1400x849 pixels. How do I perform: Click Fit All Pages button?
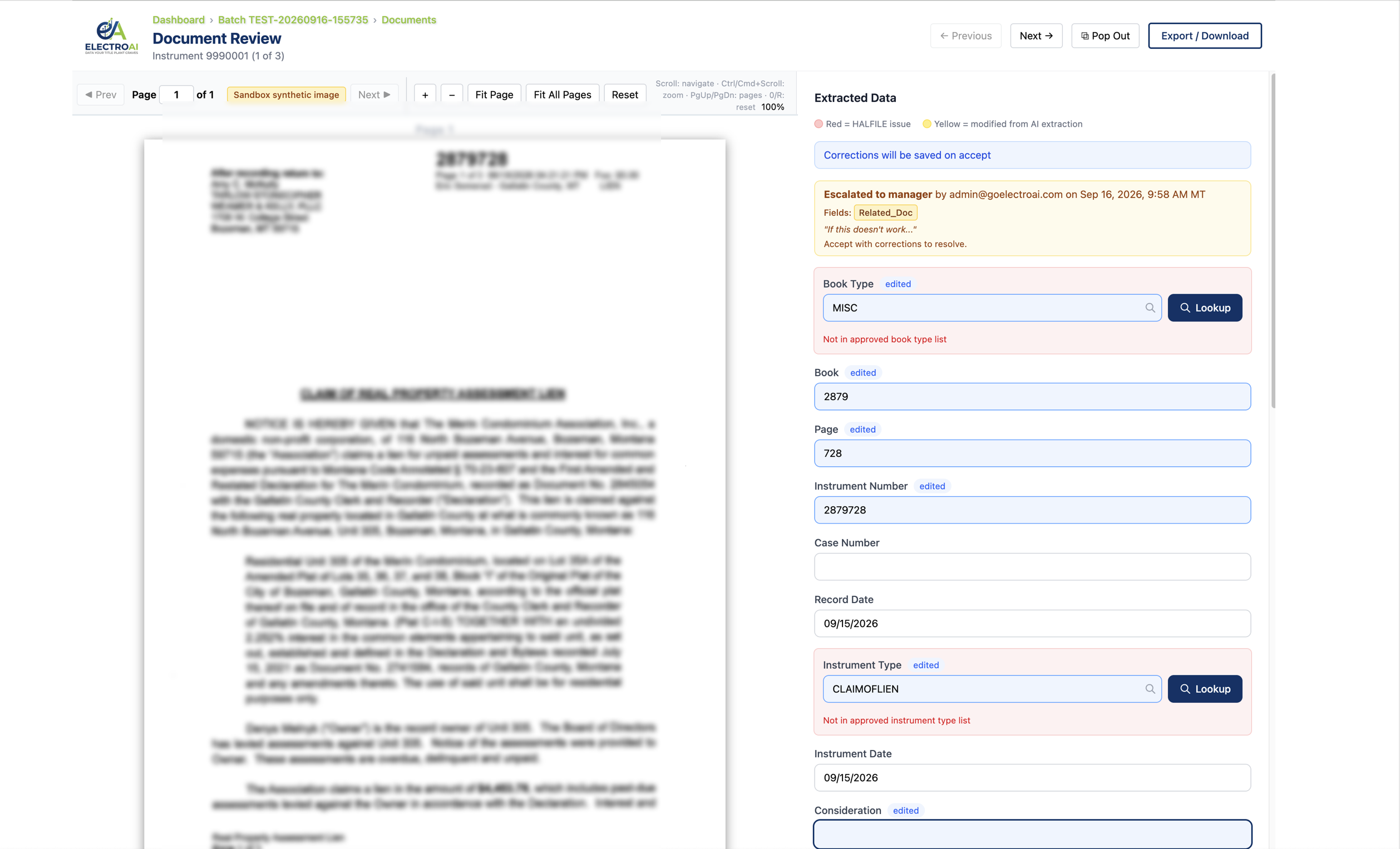click(x=562, y=95)
